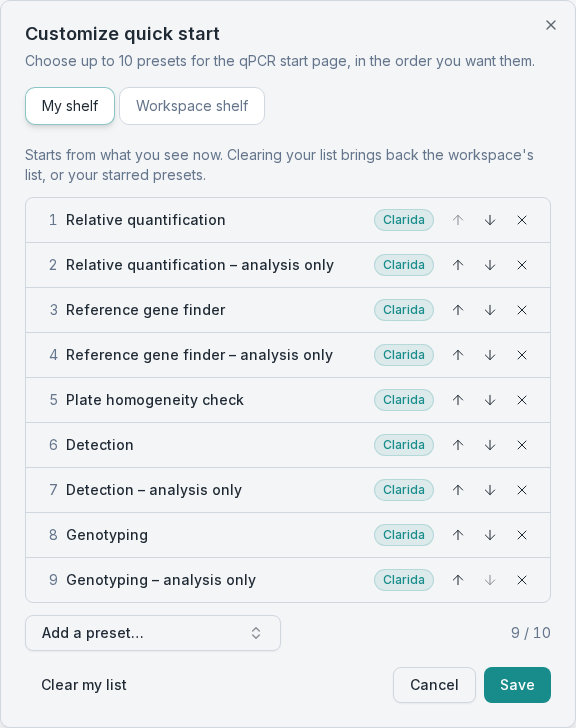Move row 8 'Genotyping' down

pos(490,535)
